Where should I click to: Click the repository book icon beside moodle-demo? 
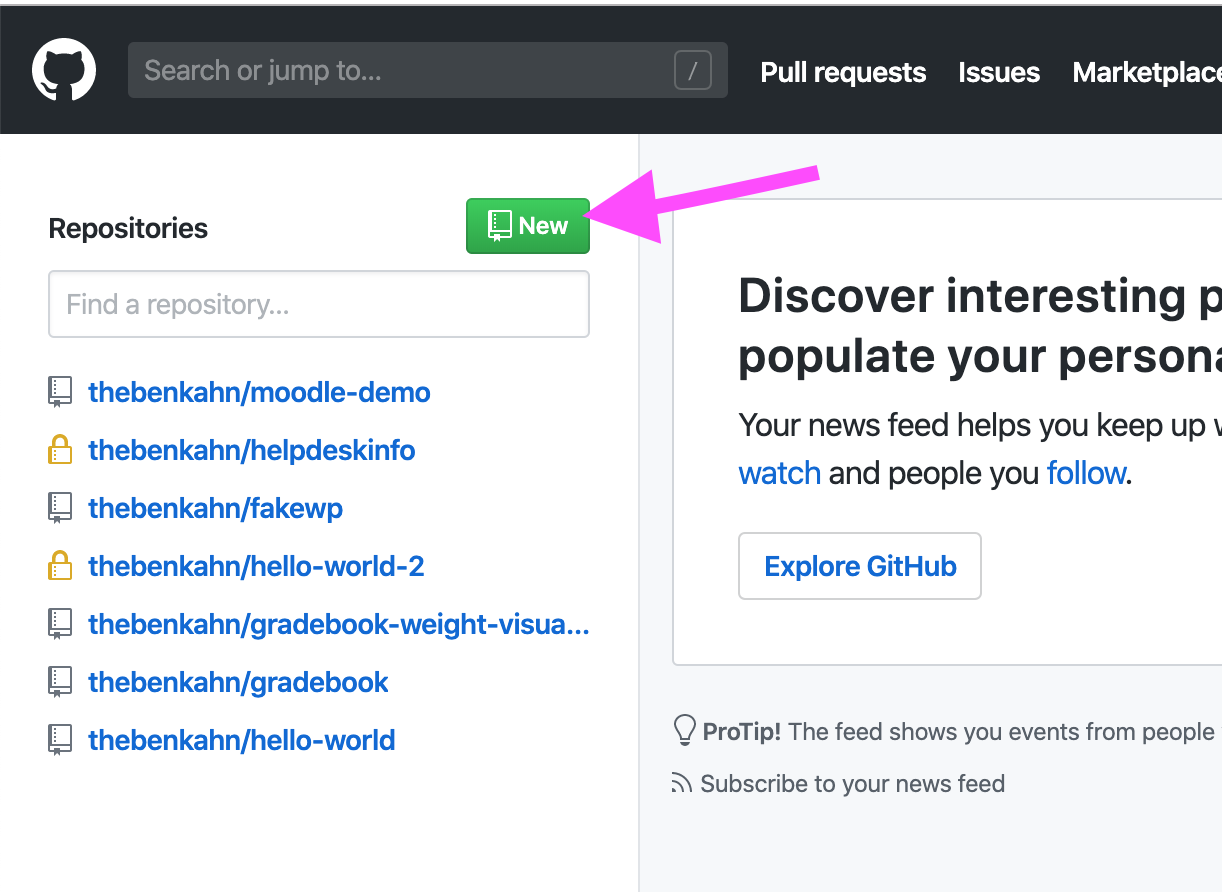point(60,391)
